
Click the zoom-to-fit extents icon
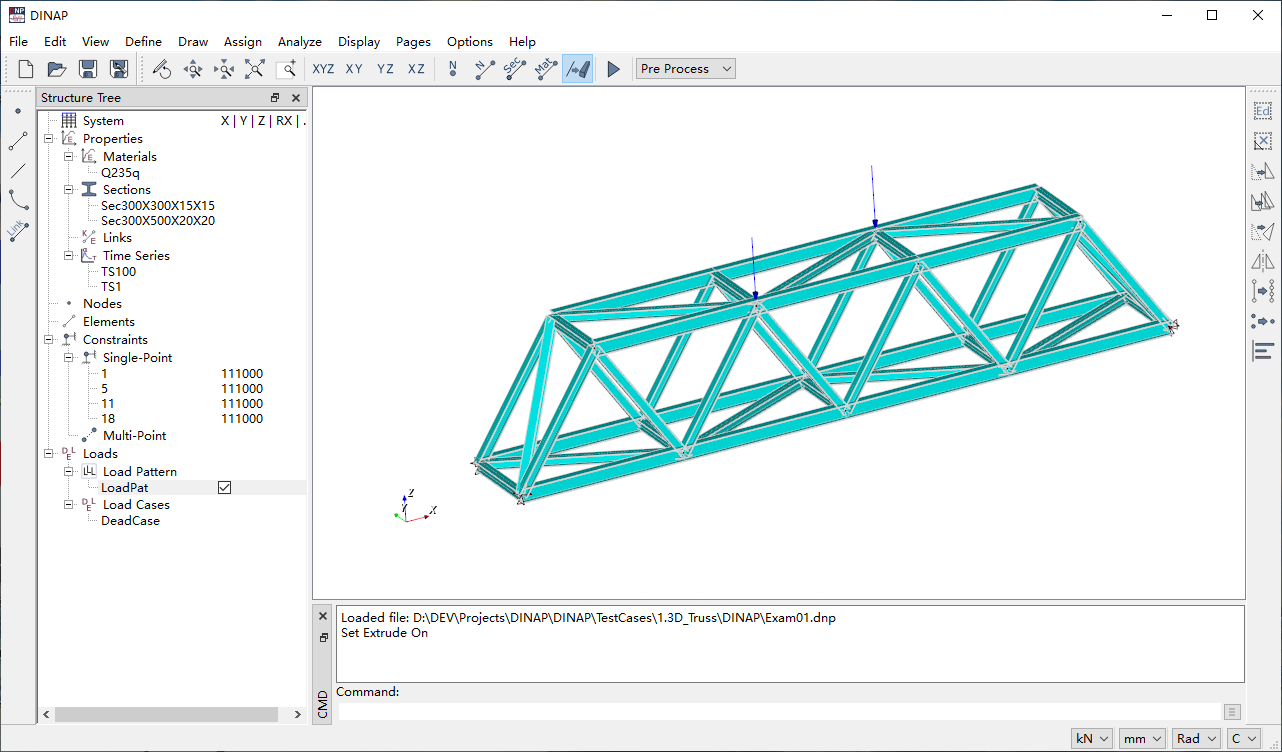click(x=255, y=69)
